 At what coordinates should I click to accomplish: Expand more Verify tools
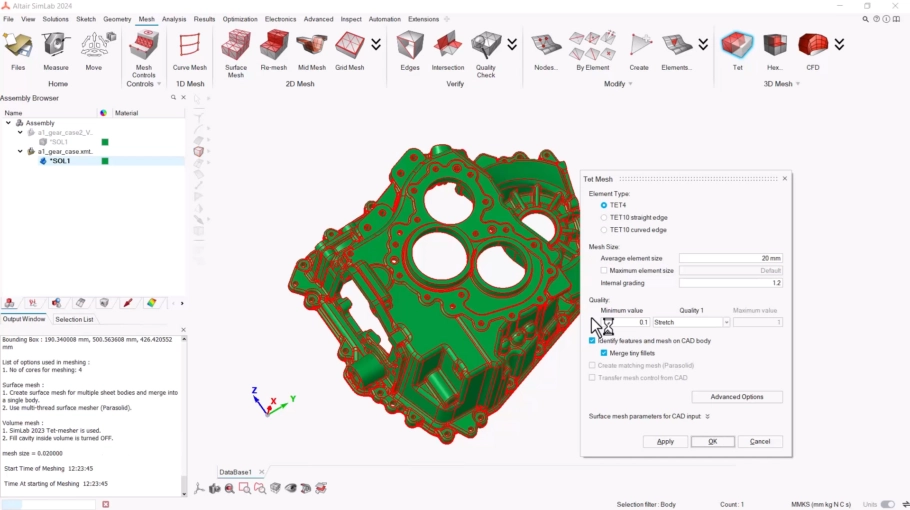tap(512, 45)
